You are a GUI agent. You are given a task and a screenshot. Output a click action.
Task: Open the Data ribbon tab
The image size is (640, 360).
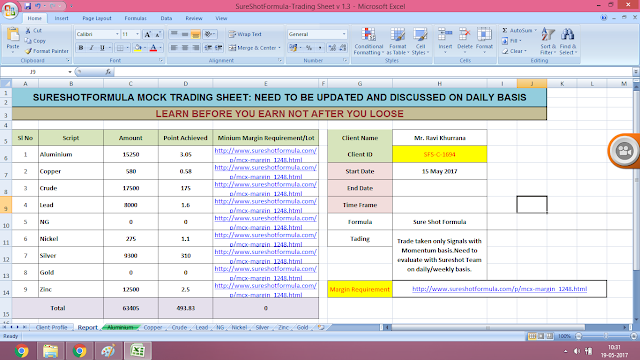(x=166, y=18)
